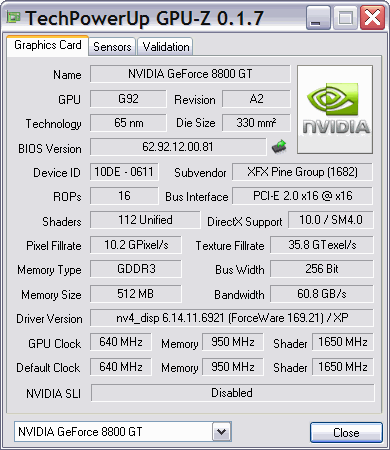The width and height of the screenshot is (390, 450).
Task: Select the Subvendor XFX Pine Group field
Action: (302, 172)
